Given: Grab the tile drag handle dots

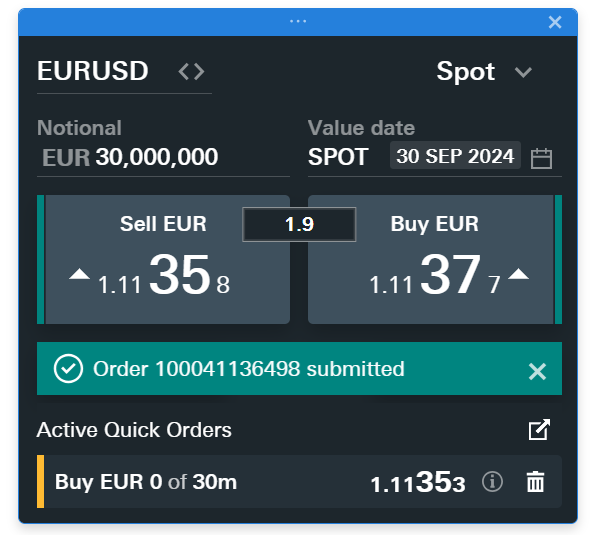Looking at the screenshot, I should 298,22.
